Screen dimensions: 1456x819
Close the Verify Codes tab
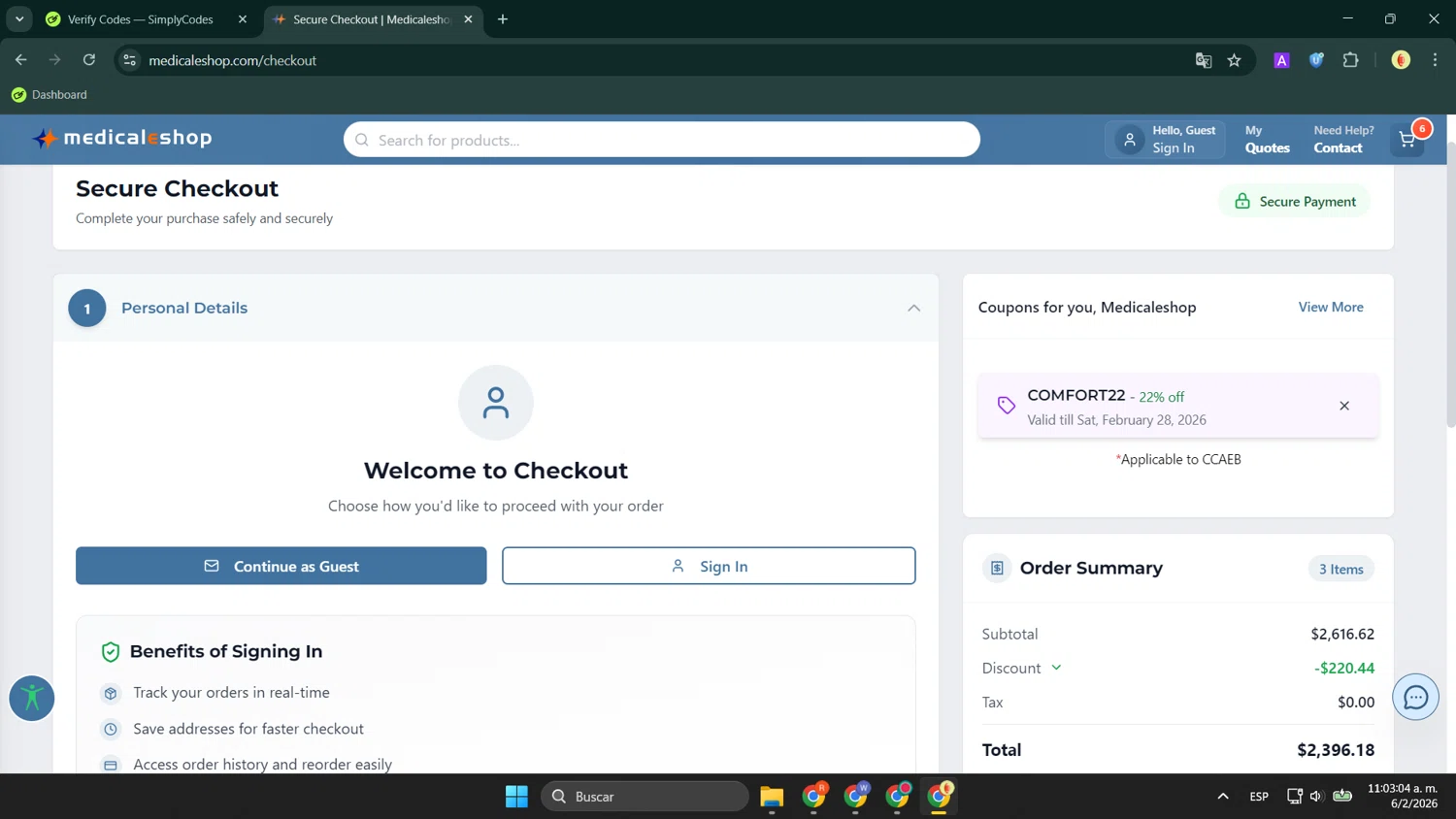point(243,19)
